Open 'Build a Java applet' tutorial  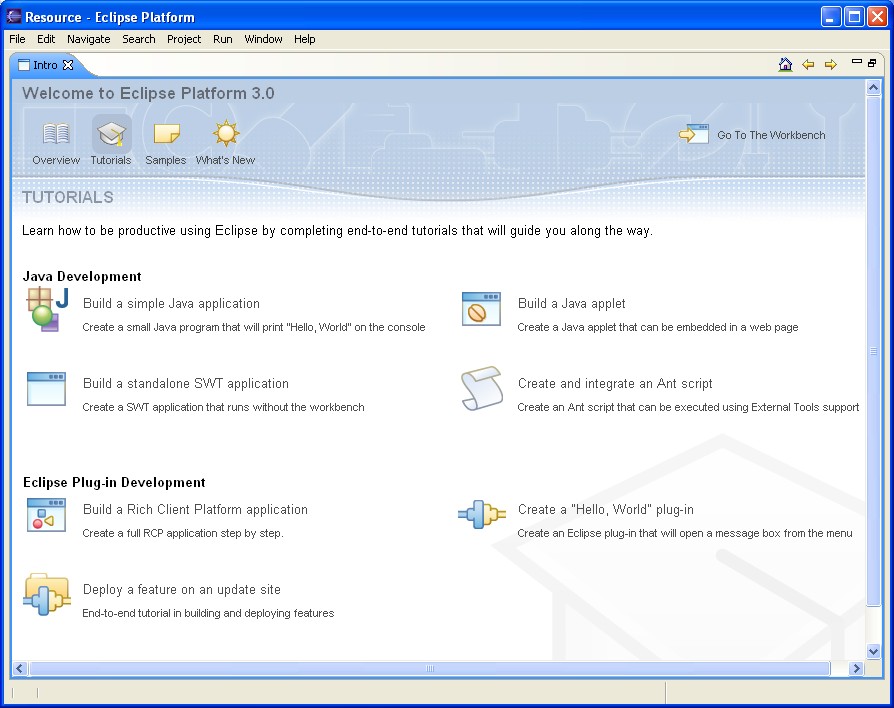pyautogui.click(x=571, y=303)
